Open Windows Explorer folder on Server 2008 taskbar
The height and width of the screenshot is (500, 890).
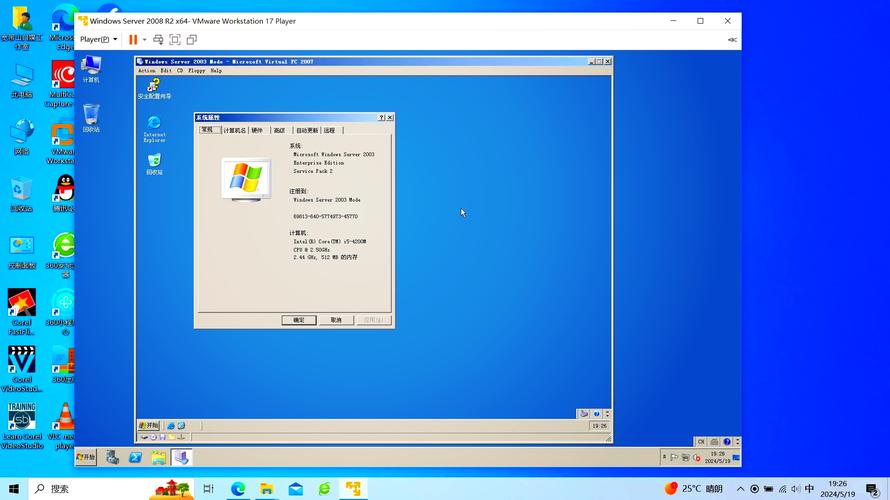point(158,457)
